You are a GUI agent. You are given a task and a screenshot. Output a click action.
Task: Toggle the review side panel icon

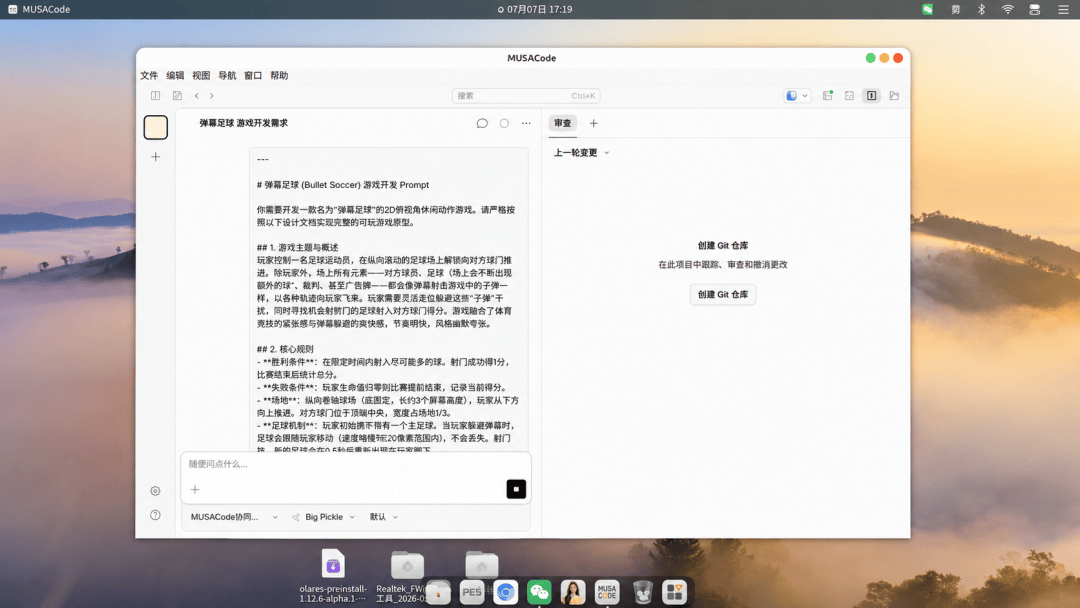pos(871,96)
